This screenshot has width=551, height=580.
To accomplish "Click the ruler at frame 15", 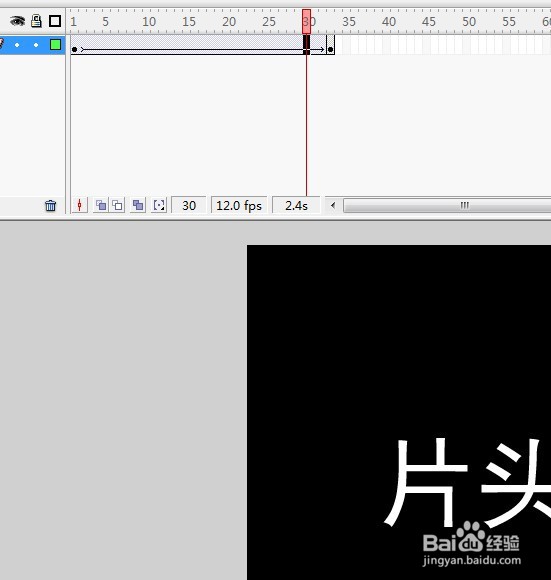I will (x=189, y=22).
